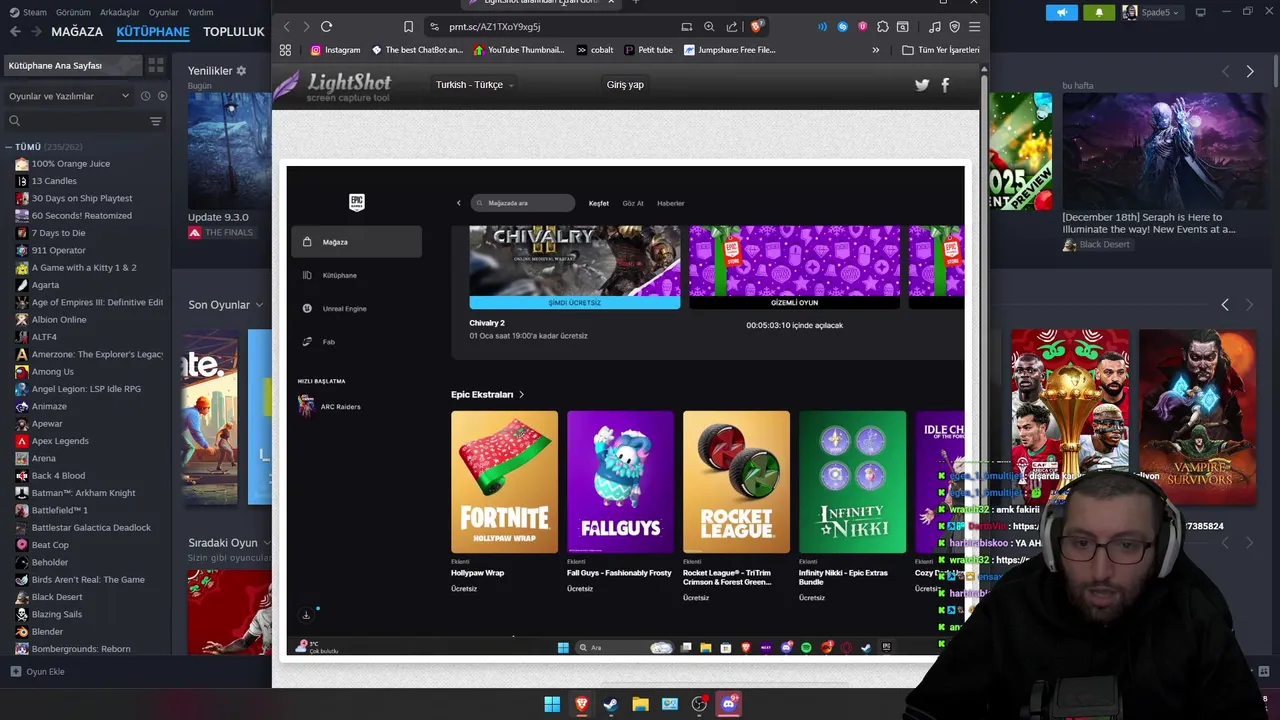Expand the Sıradaki Oyun dropdown chevron
This screenshot has width=1280, height=720.
267,543
